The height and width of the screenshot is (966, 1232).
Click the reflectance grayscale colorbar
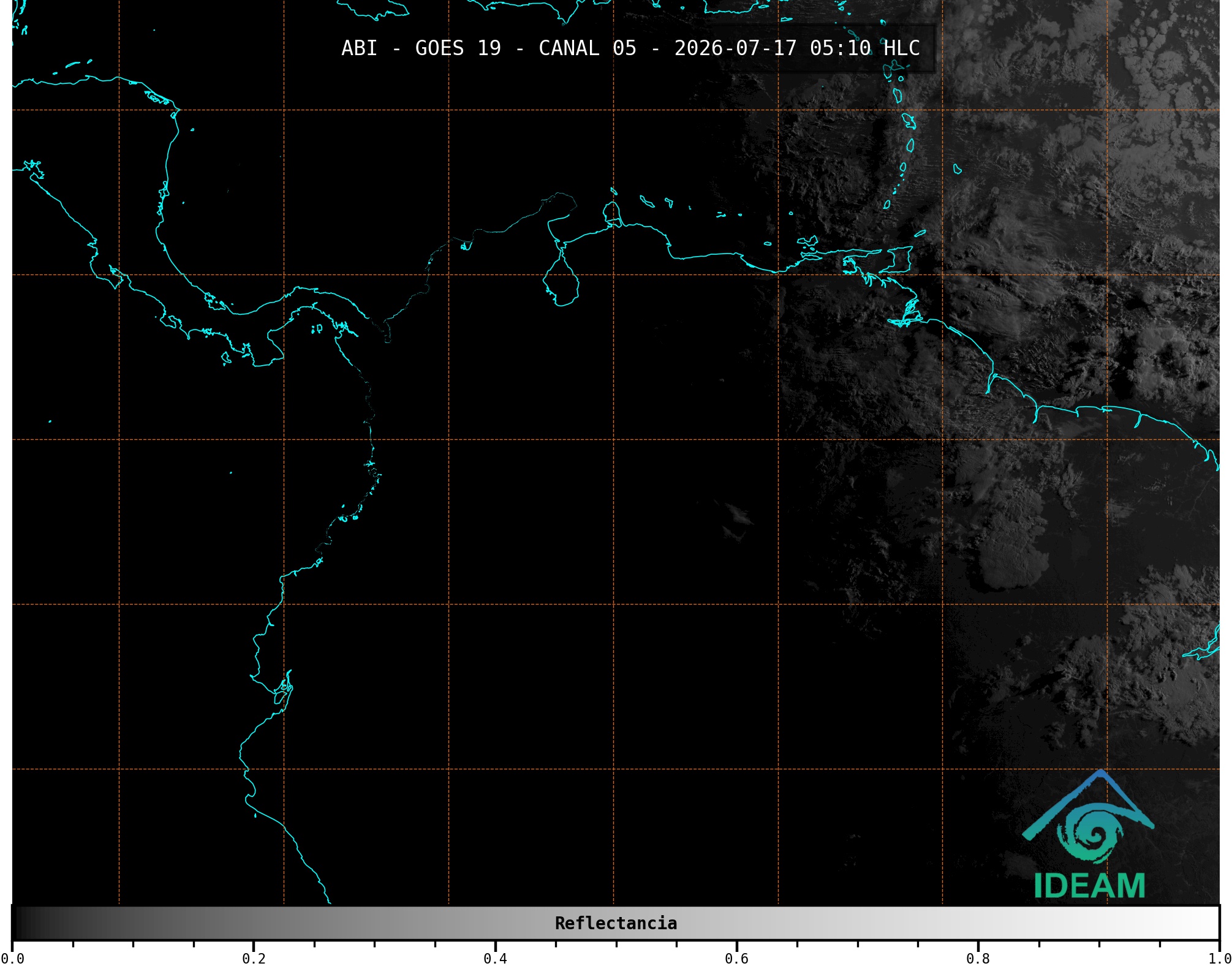(616, 923)
